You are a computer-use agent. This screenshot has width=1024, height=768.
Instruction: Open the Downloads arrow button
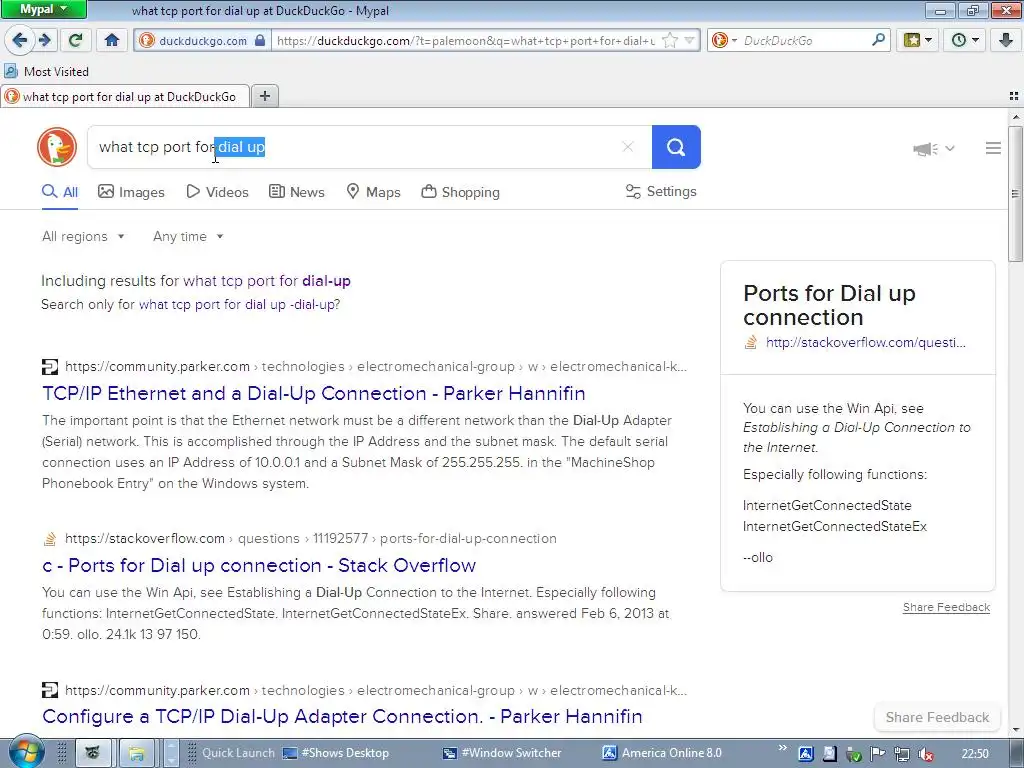click(x=1006, y=40)
